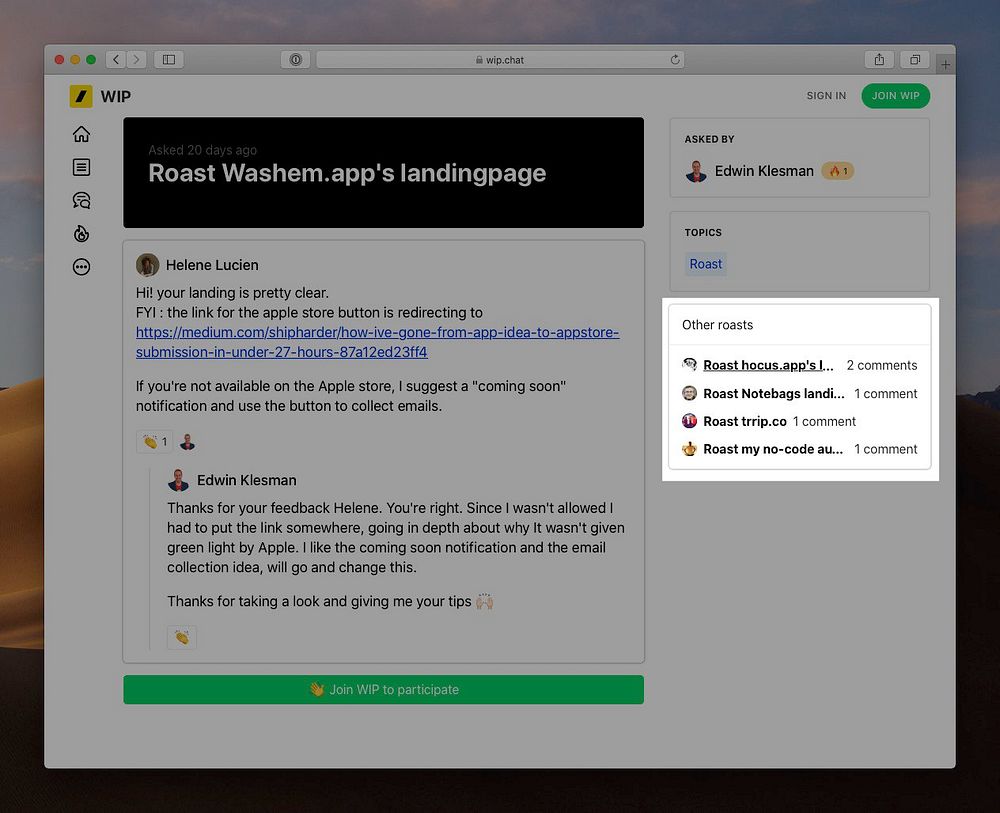The height and width of the screenshot is (813, 1000).
Task: Click avatar next to Roast Notebags
Action: 689,393
